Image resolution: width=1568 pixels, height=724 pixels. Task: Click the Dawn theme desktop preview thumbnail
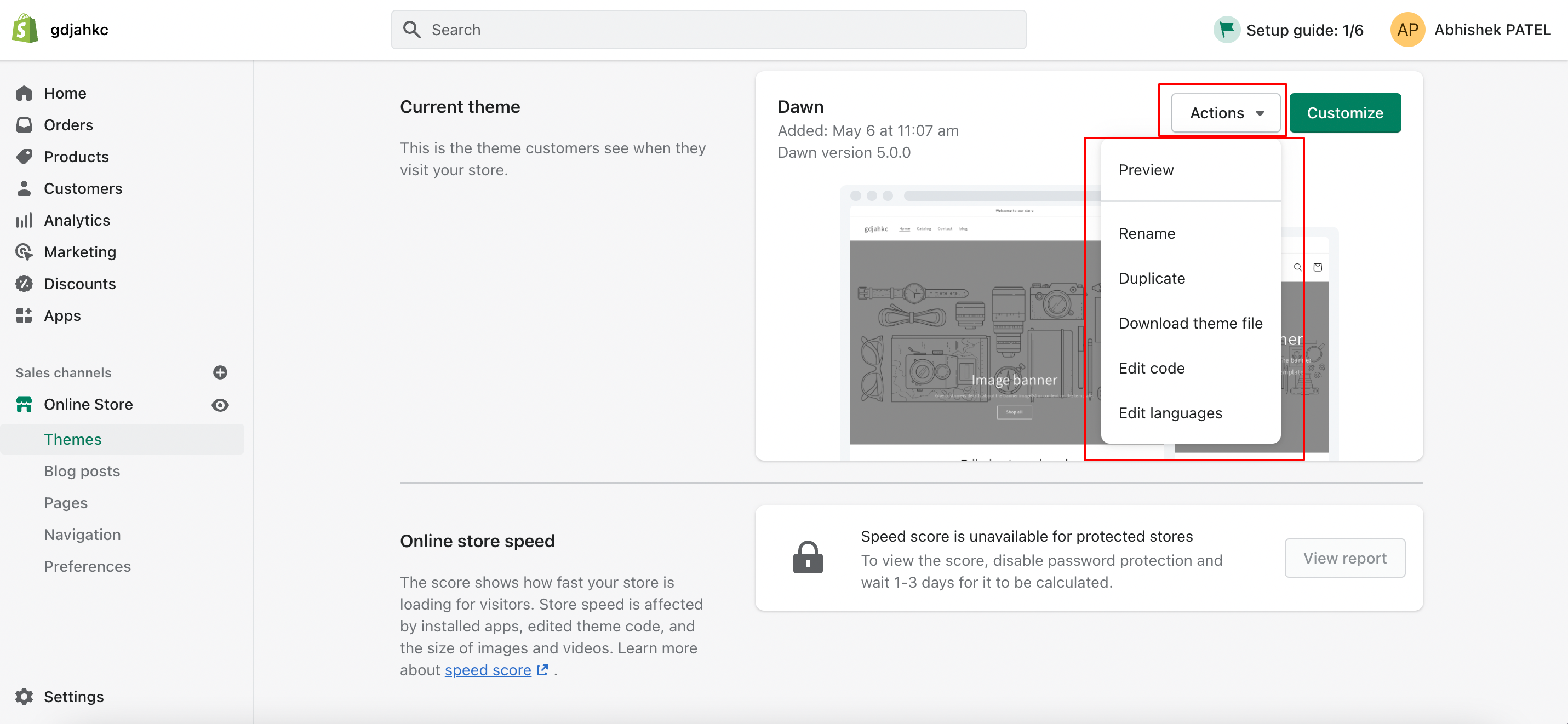(x=970, y=323)
